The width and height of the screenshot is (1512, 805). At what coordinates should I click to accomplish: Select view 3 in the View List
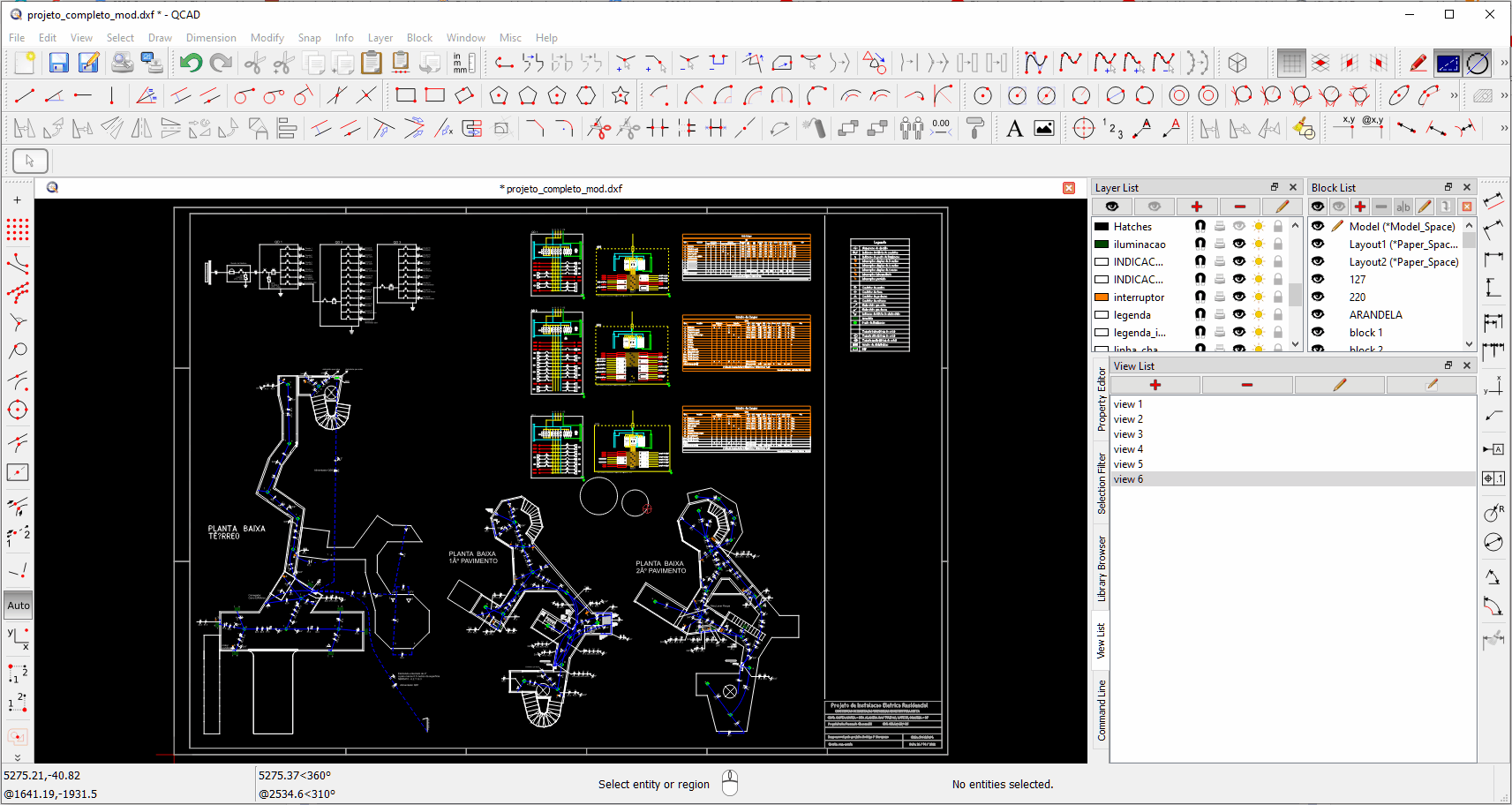coord(1293,434)
